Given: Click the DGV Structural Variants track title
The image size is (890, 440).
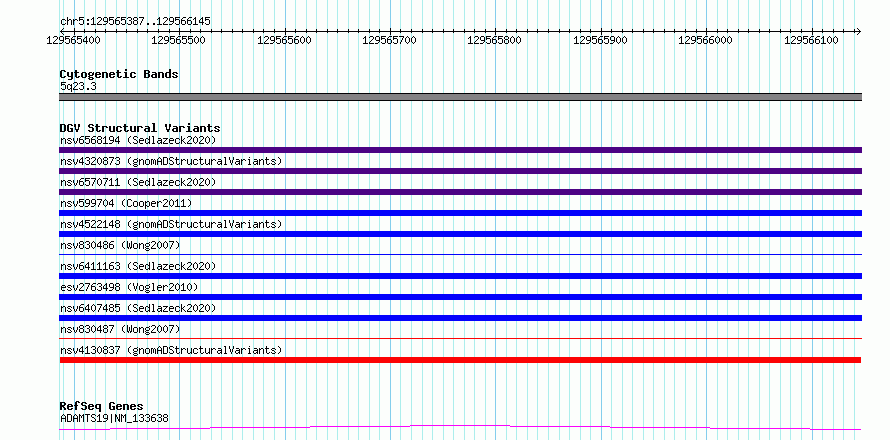Looking at the screenshot, I should tap(140, 128).
